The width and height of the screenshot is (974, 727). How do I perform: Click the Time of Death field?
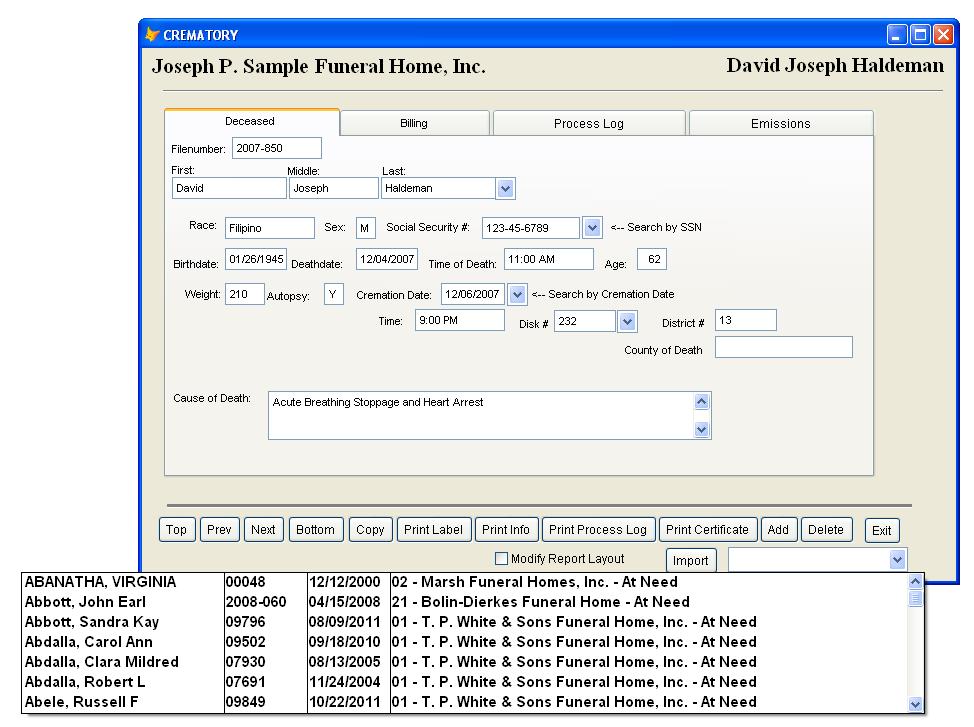(x=549, y=259)
